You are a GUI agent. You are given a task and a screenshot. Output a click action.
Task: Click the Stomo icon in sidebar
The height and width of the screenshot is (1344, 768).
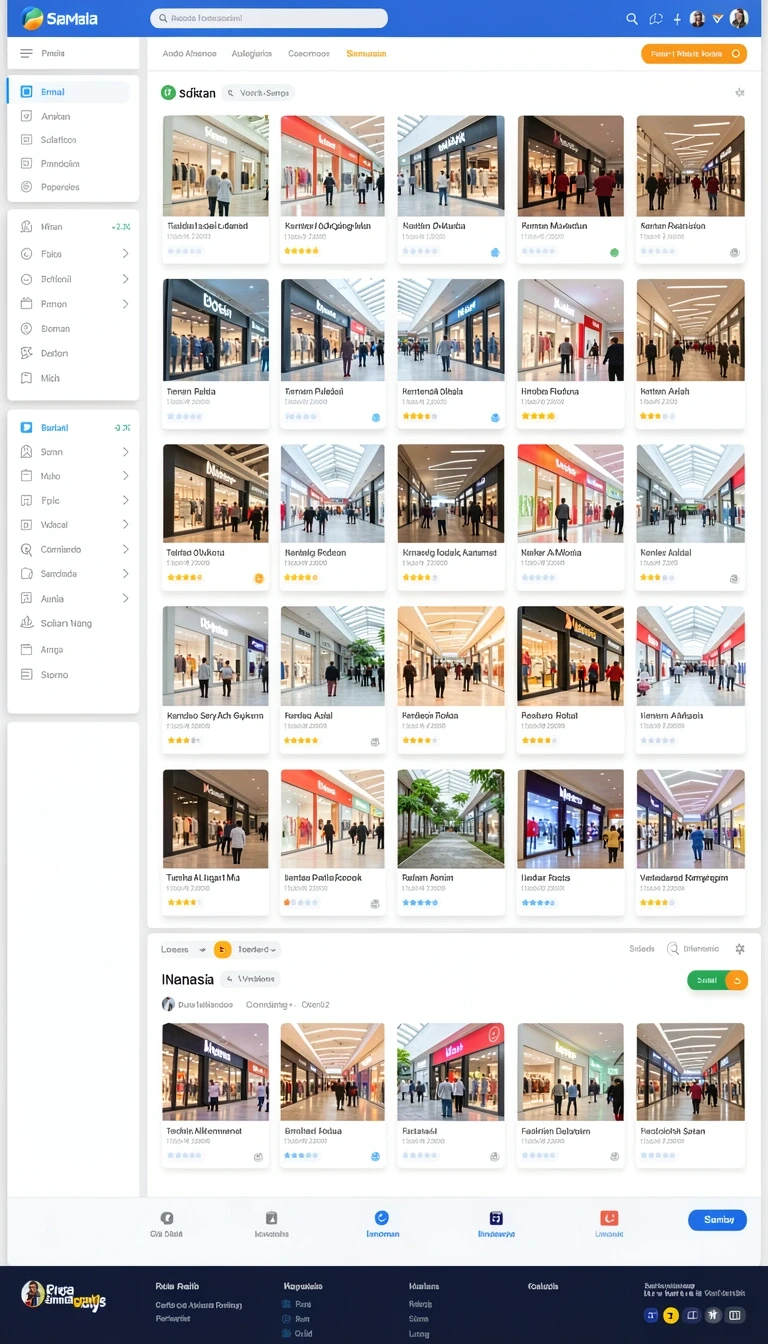coord(26,675)
